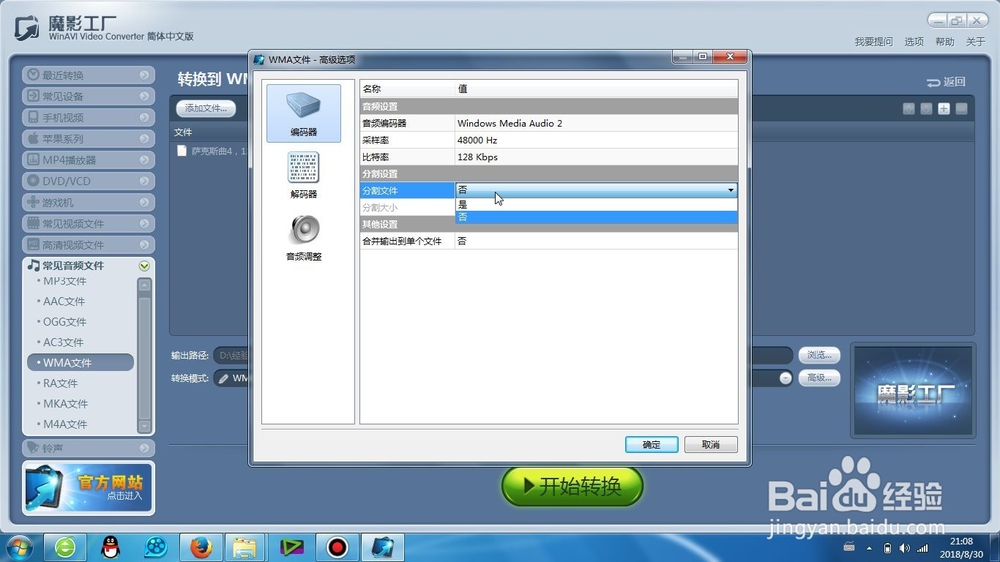
Task: Select MP3文件 in audio list
Action: pos(64,281)
